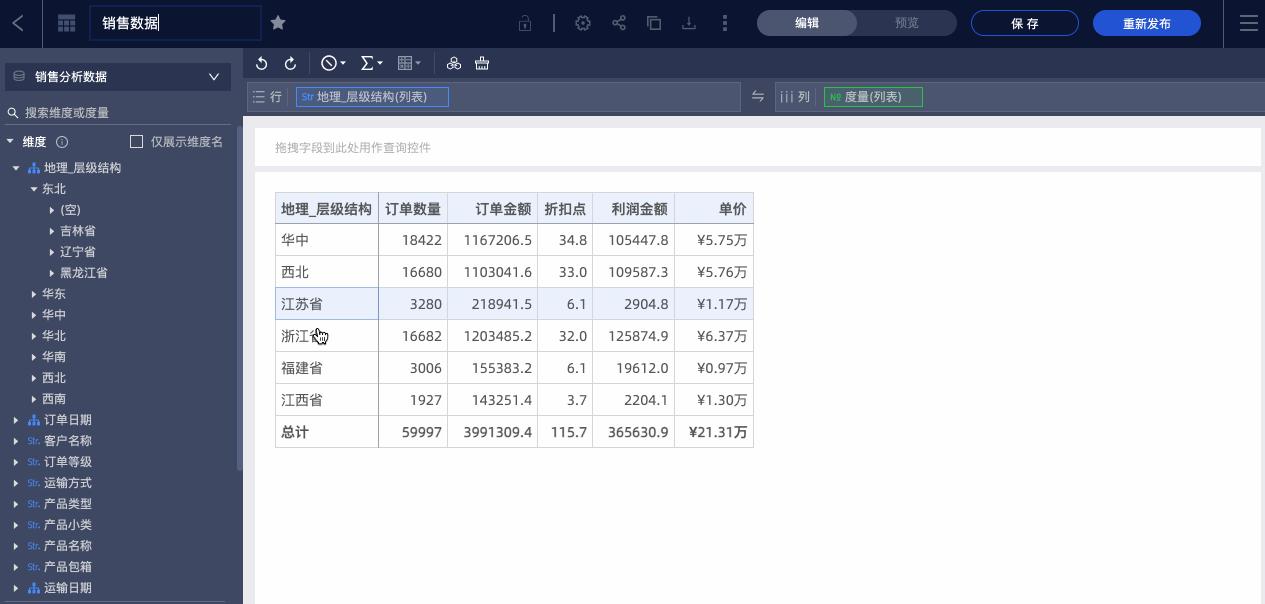Click the 重新发布 republish button

click(x=1146, y=22)
